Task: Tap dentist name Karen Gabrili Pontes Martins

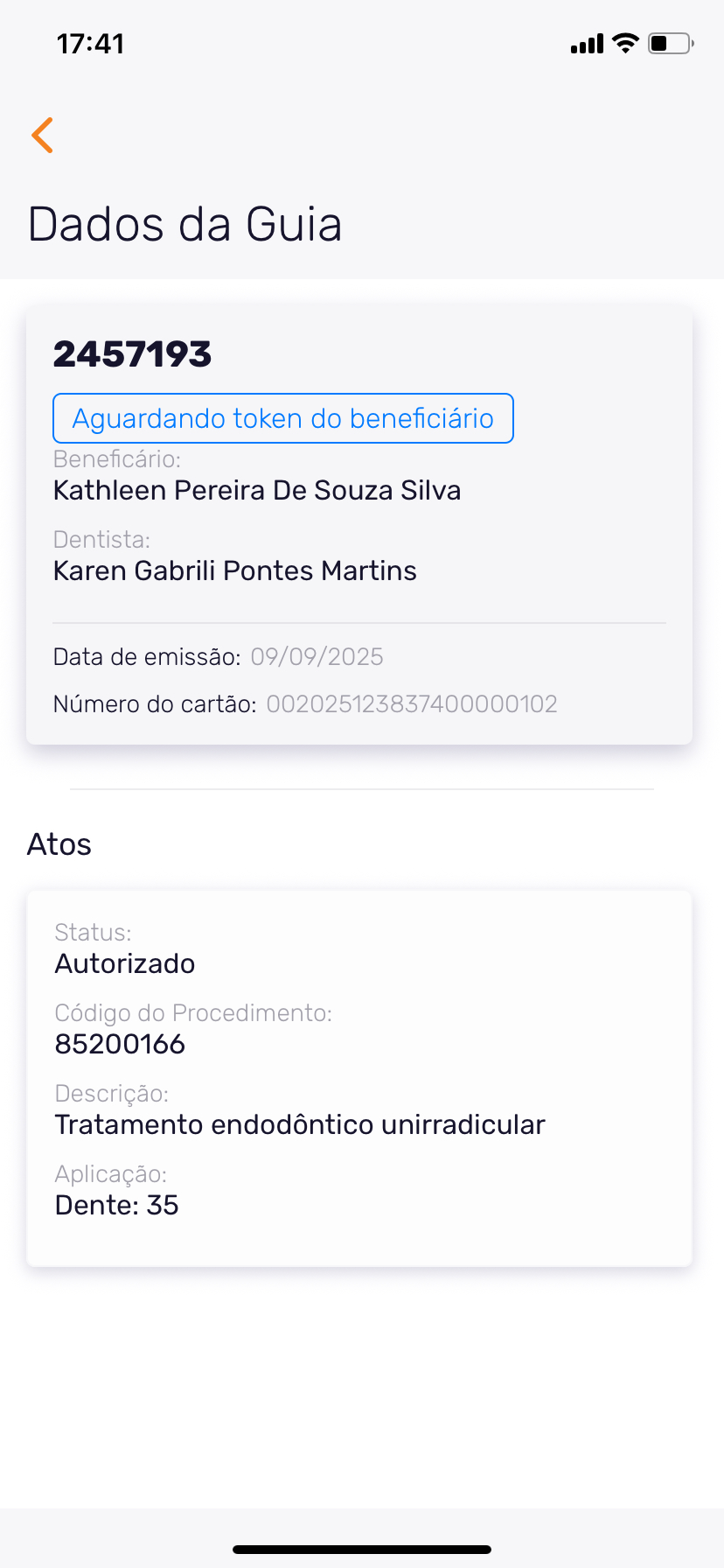Action: click(234, 570)
